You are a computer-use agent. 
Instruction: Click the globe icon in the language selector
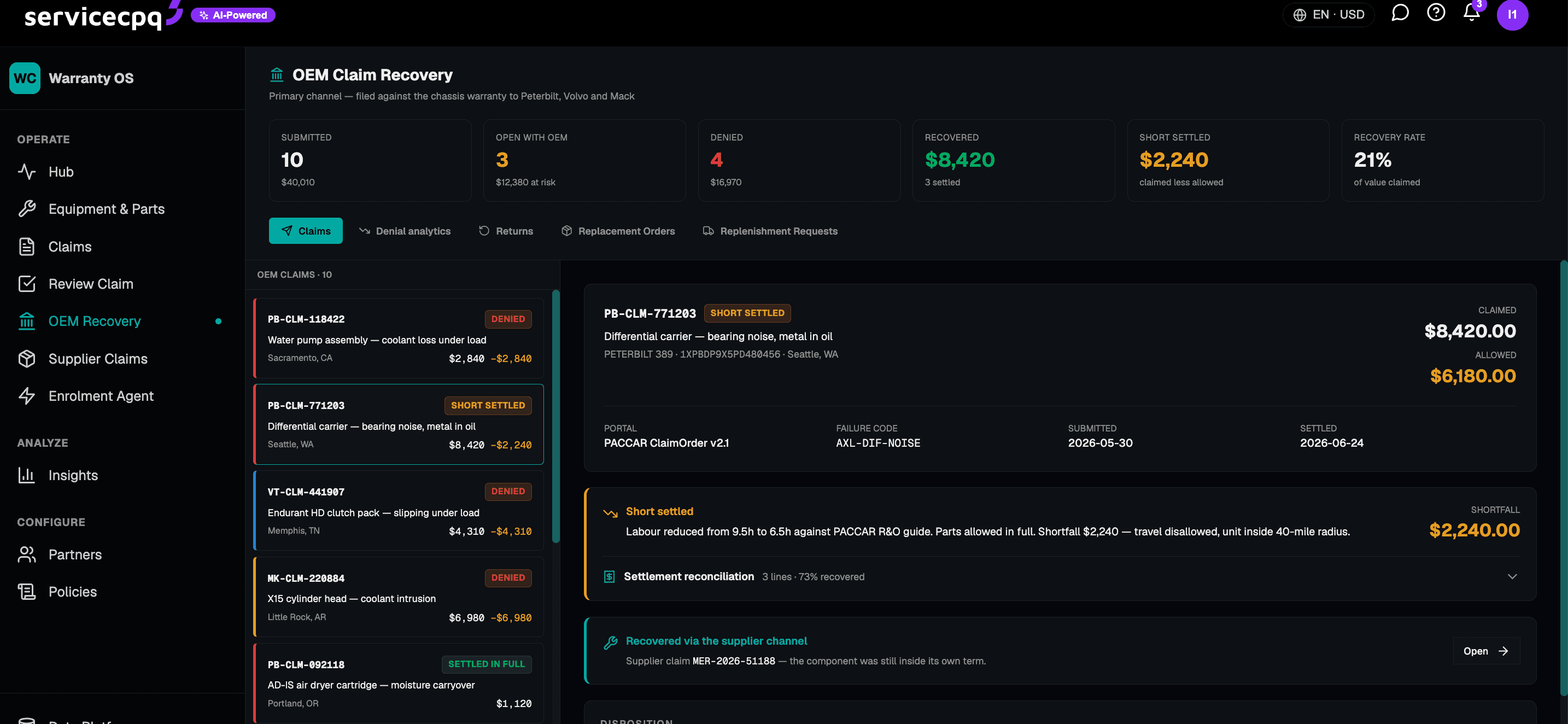[x=1300, y=15]
